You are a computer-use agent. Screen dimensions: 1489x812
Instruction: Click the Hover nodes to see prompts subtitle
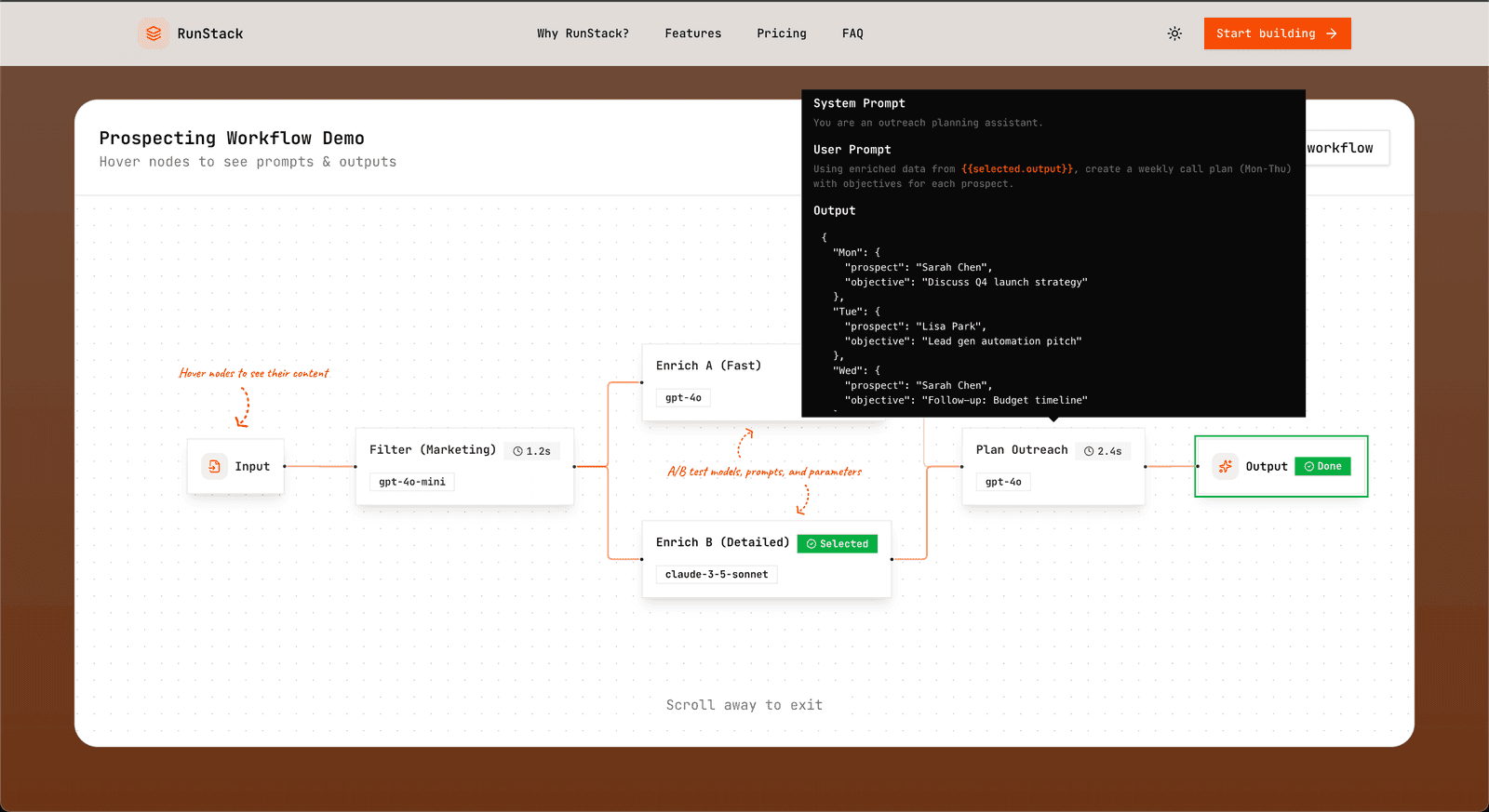(248, 162)
